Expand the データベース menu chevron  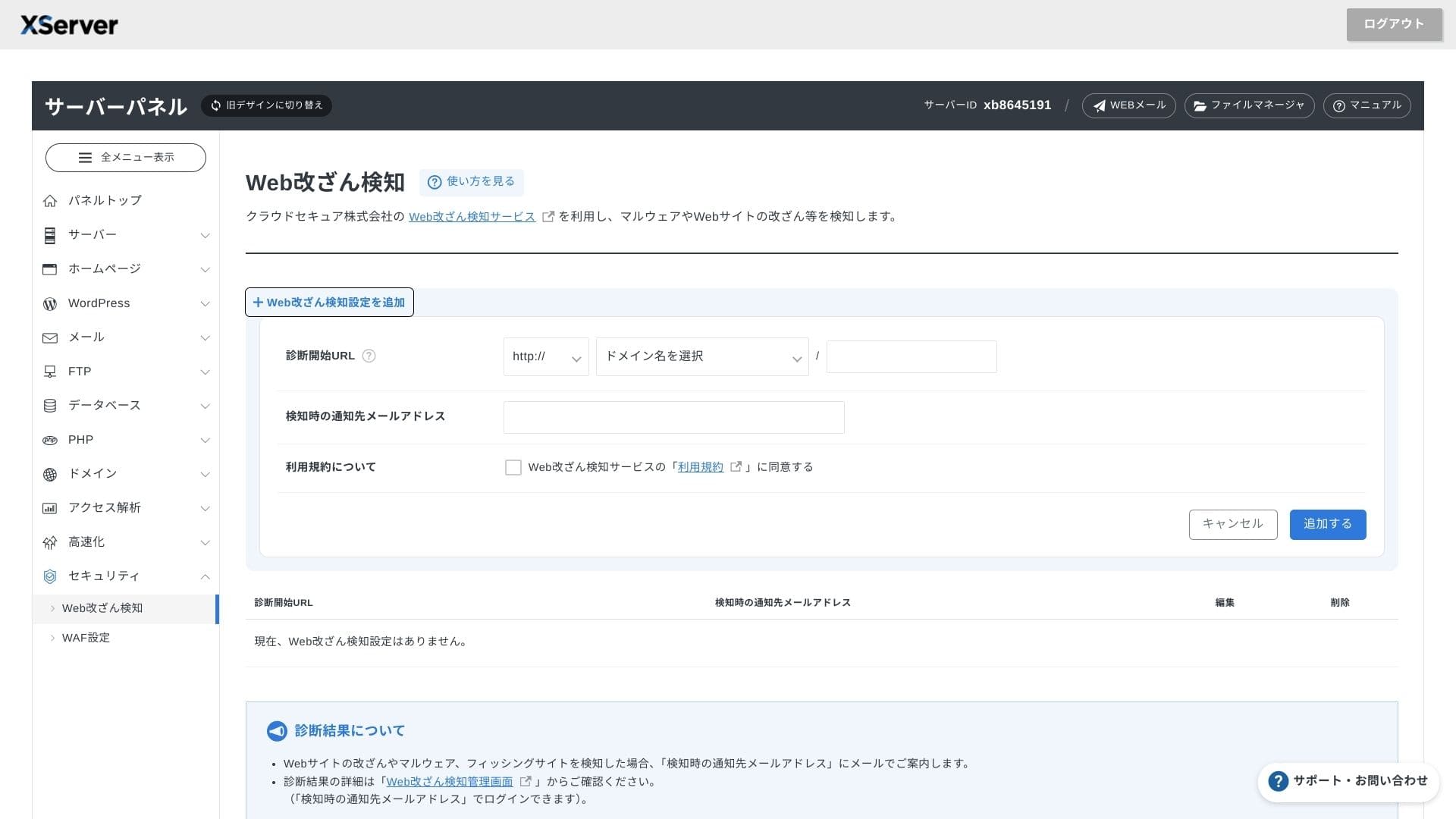tap(205, 406)
